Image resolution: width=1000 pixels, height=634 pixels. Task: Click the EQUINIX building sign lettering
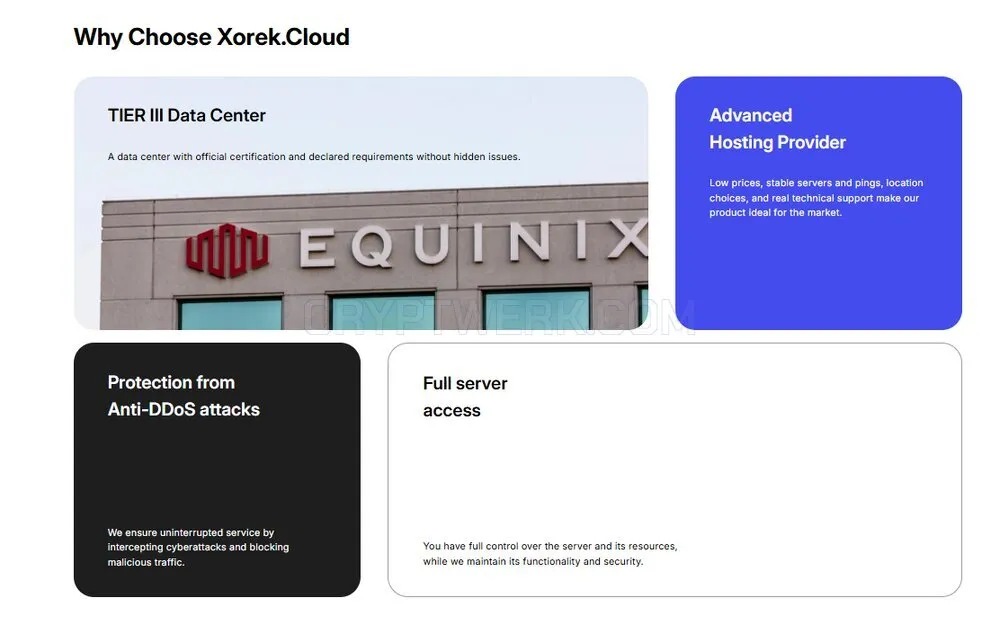[x=473, y=242]
